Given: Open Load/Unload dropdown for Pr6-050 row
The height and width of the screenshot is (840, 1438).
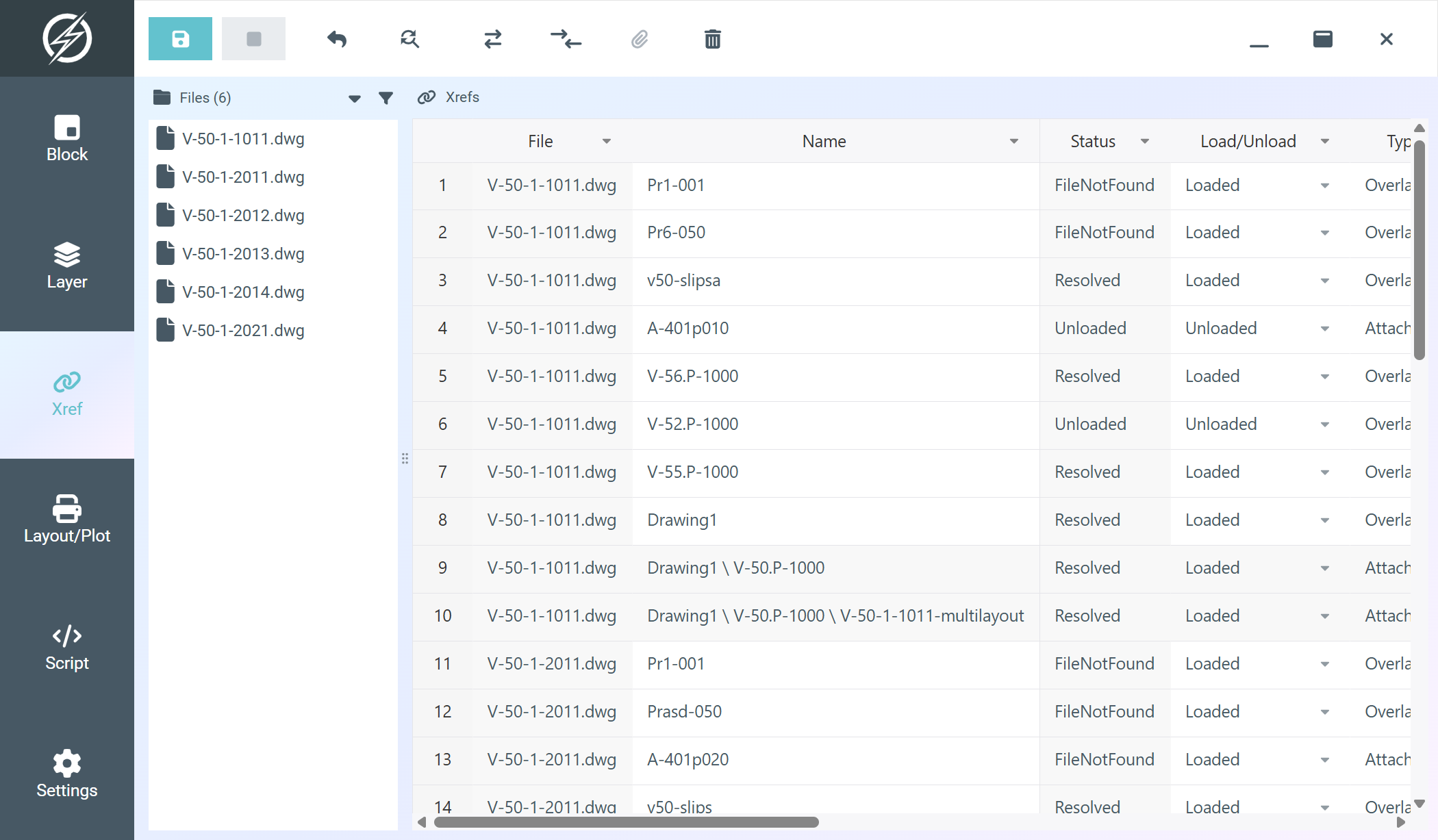Looking at the screenshot, I should [x=1325, y=233].
